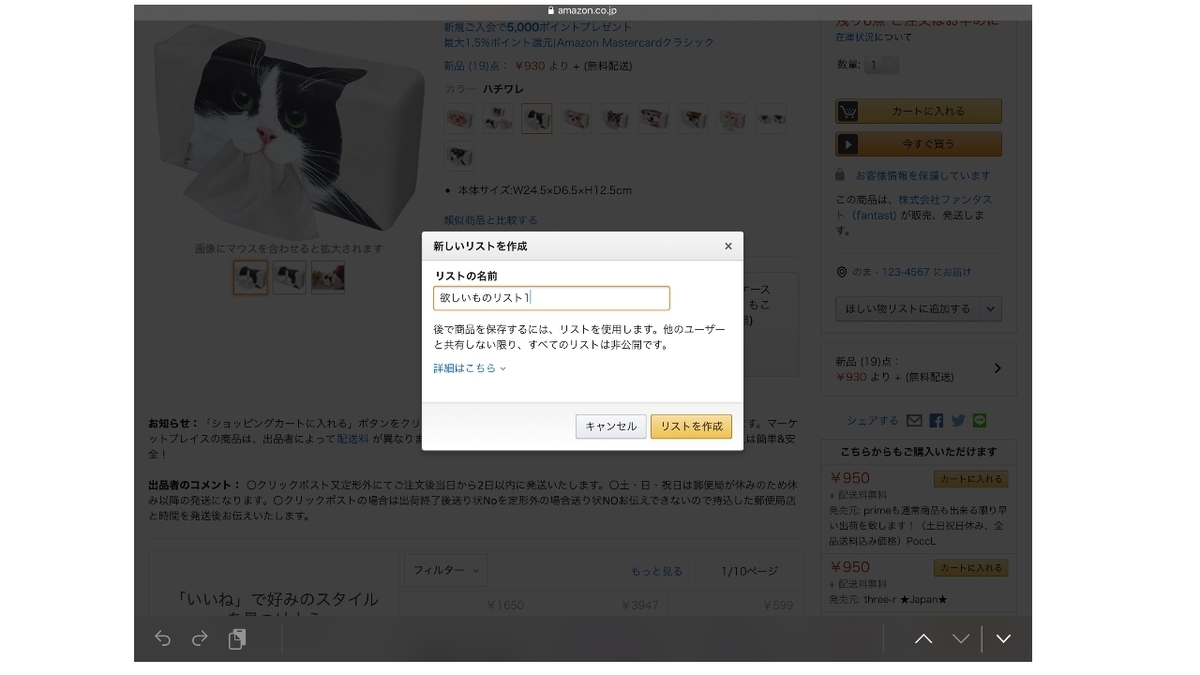Click the LINE share icon
Image resolution: width=1200 pixels, height=675 pixels.
(980, 421)
